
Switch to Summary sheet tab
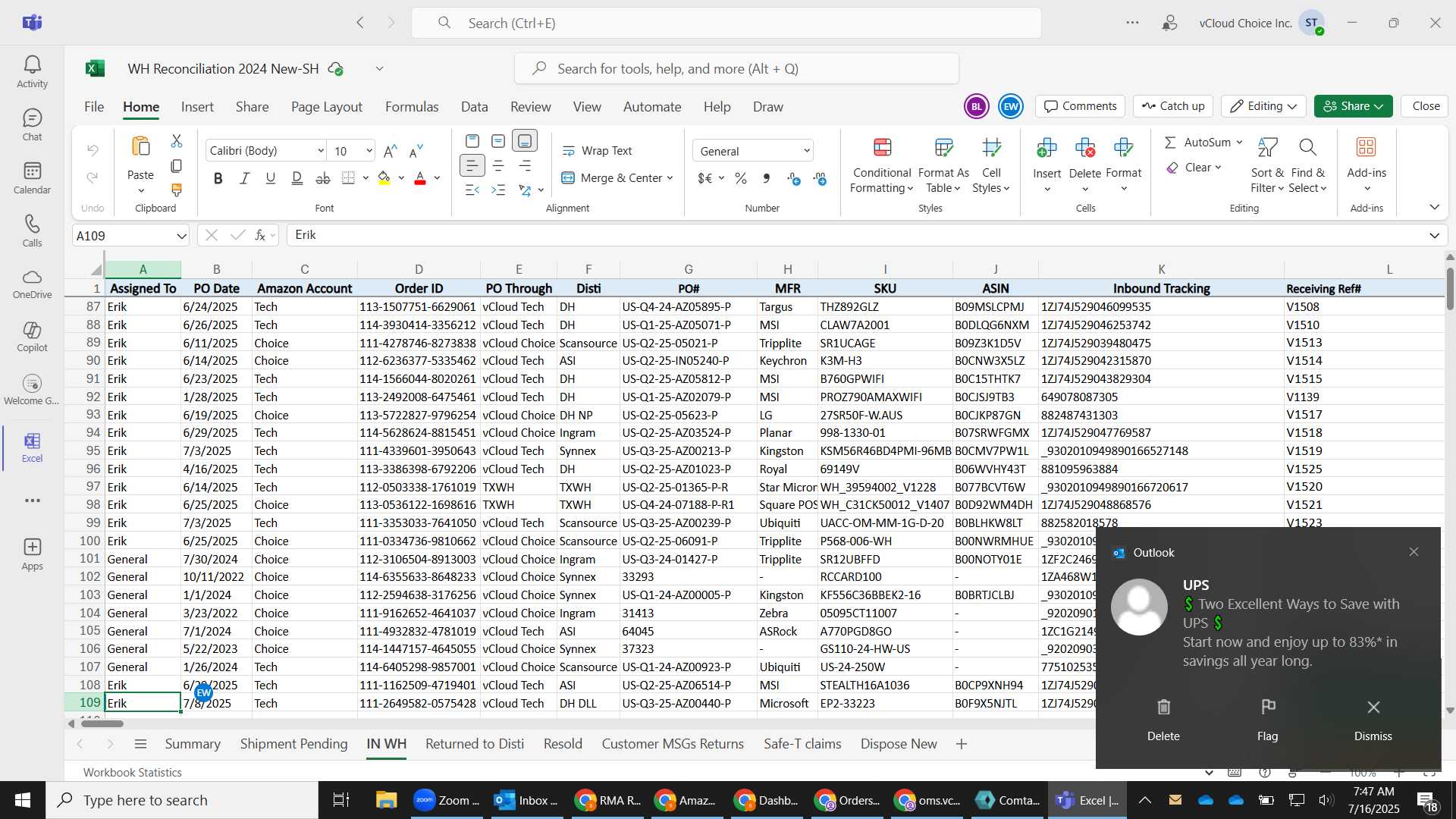(x=193, y=744)
